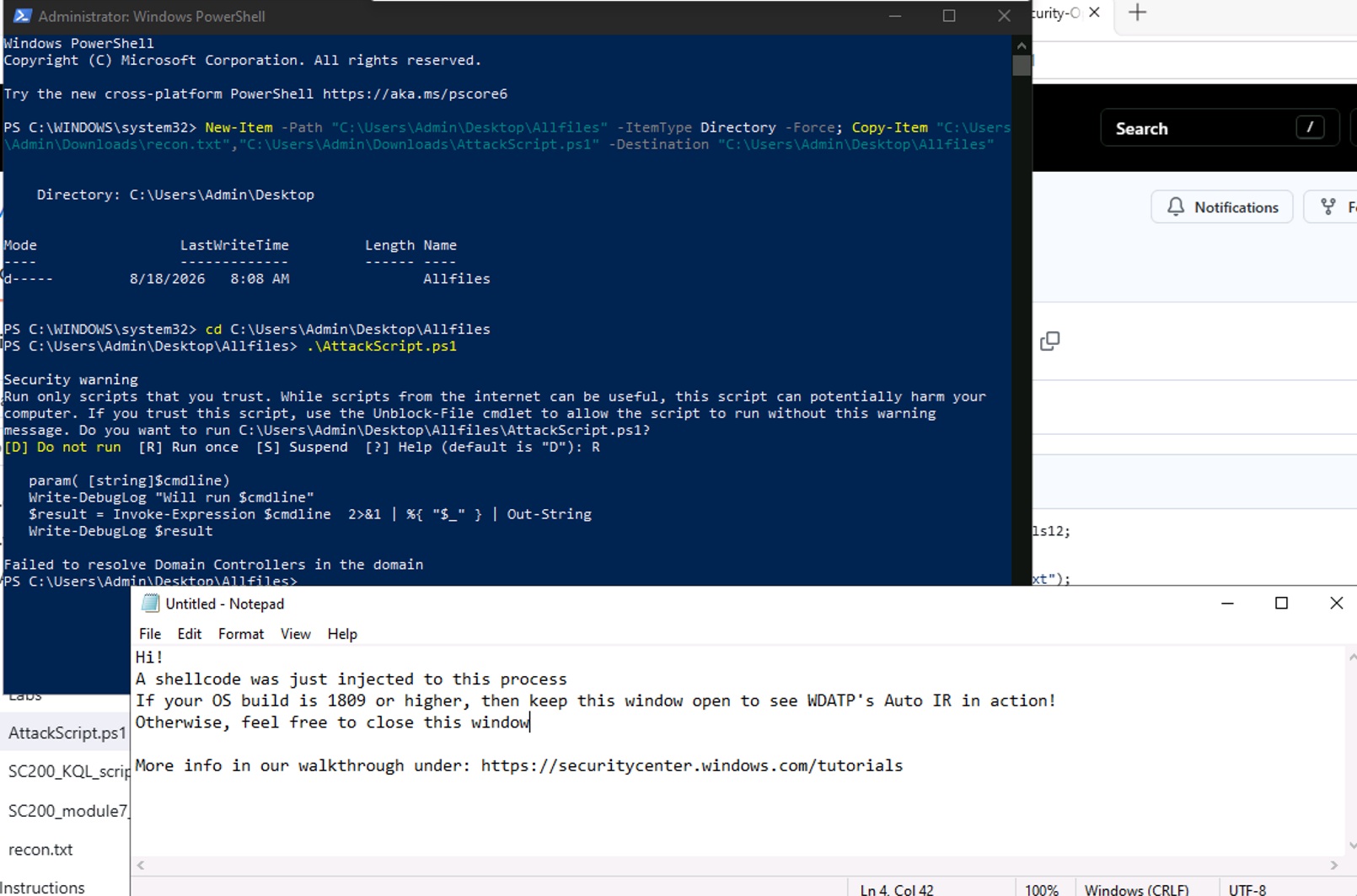Select the Instructions entry in file list
The height and width of the screenshot is (896, 1357).
coord(42,887)
